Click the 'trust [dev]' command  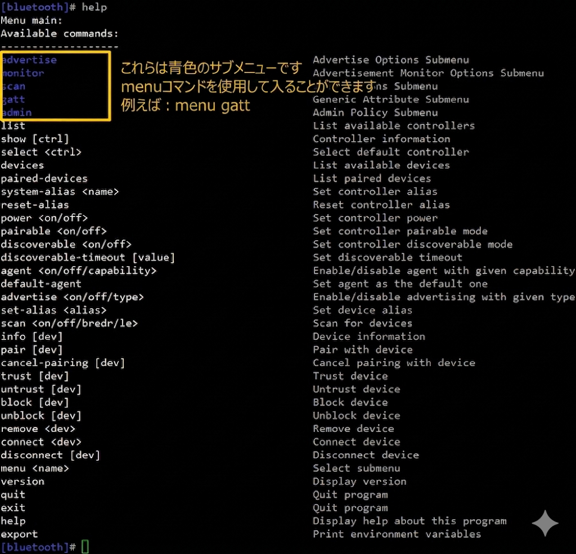coord(35,377)
